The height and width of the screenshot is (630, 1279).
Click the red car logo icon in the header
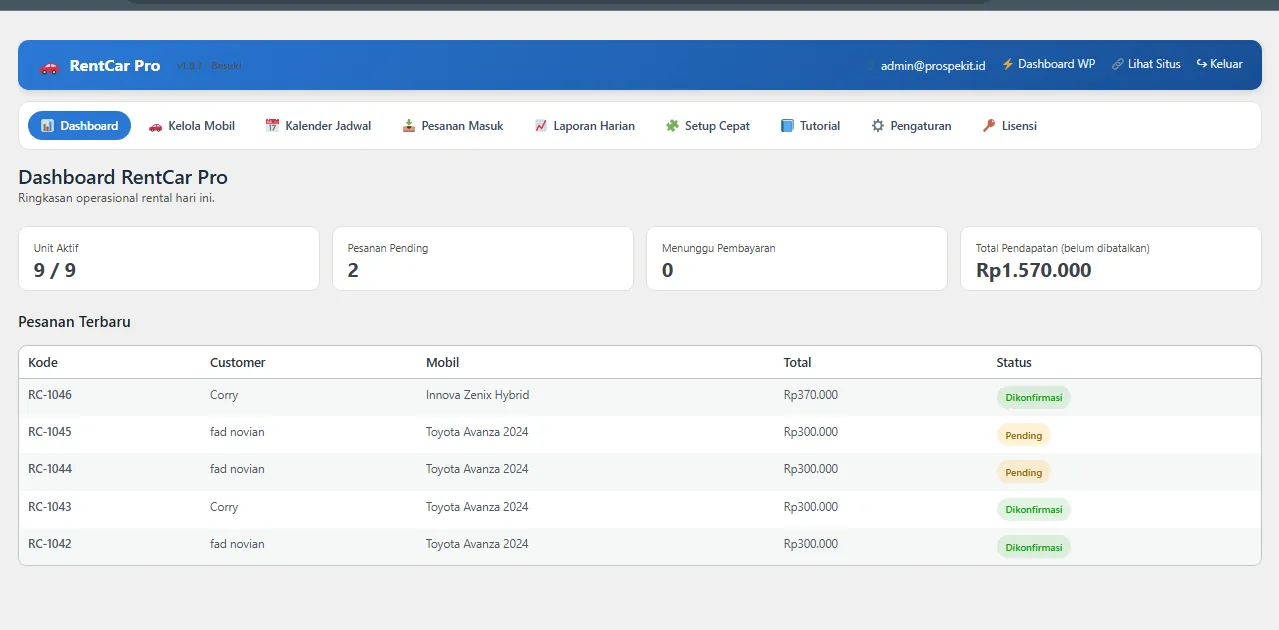pos(49,67)
